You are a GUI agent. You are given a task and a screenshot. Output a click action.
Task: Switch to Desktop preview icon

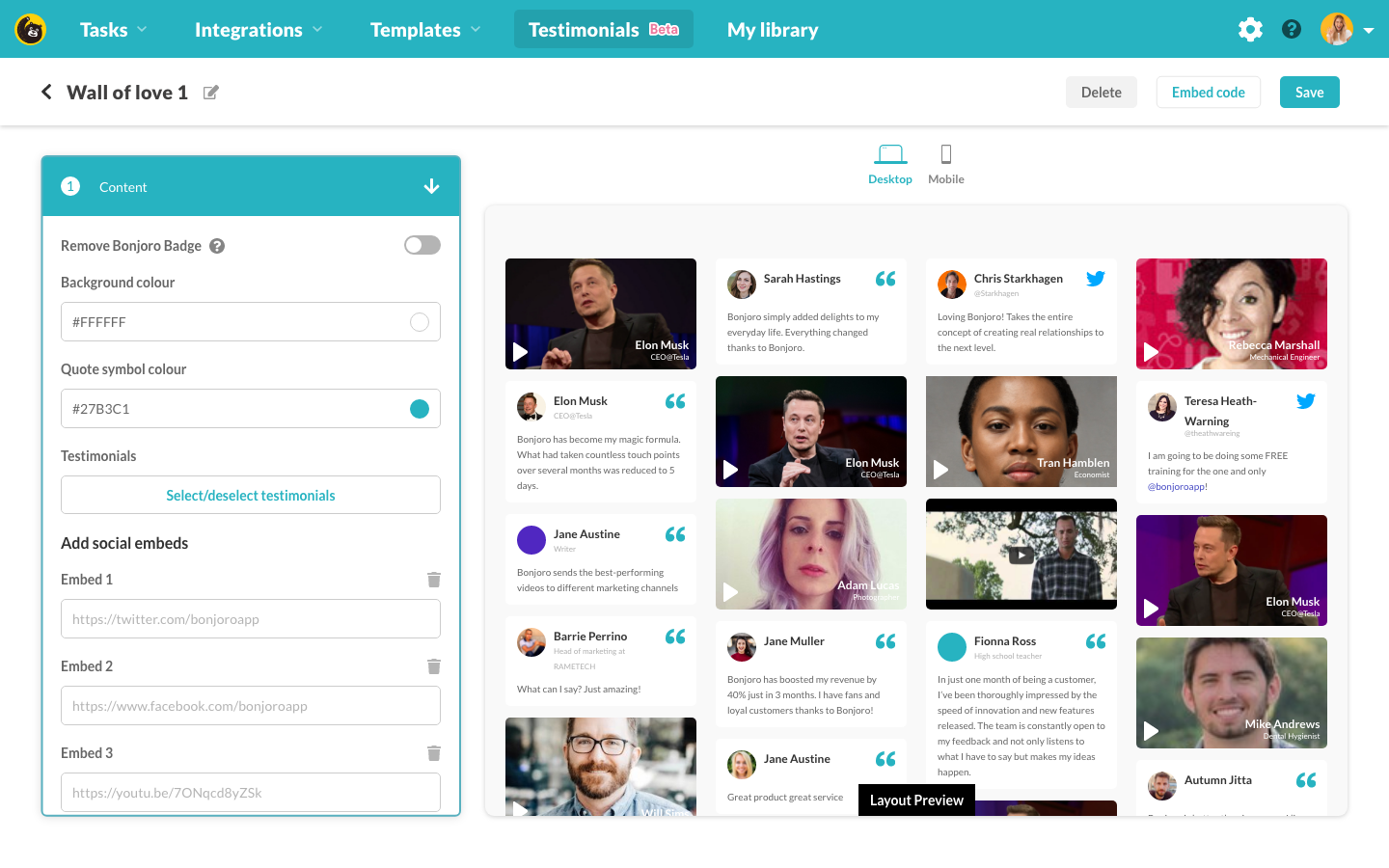(x=890, y=154)
